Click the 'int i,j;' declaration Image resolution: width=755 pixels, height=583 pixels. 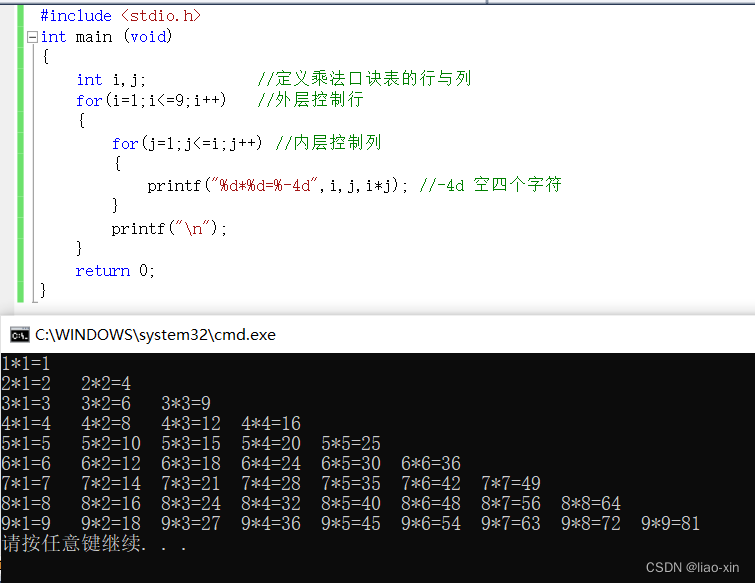click(111, 79)
